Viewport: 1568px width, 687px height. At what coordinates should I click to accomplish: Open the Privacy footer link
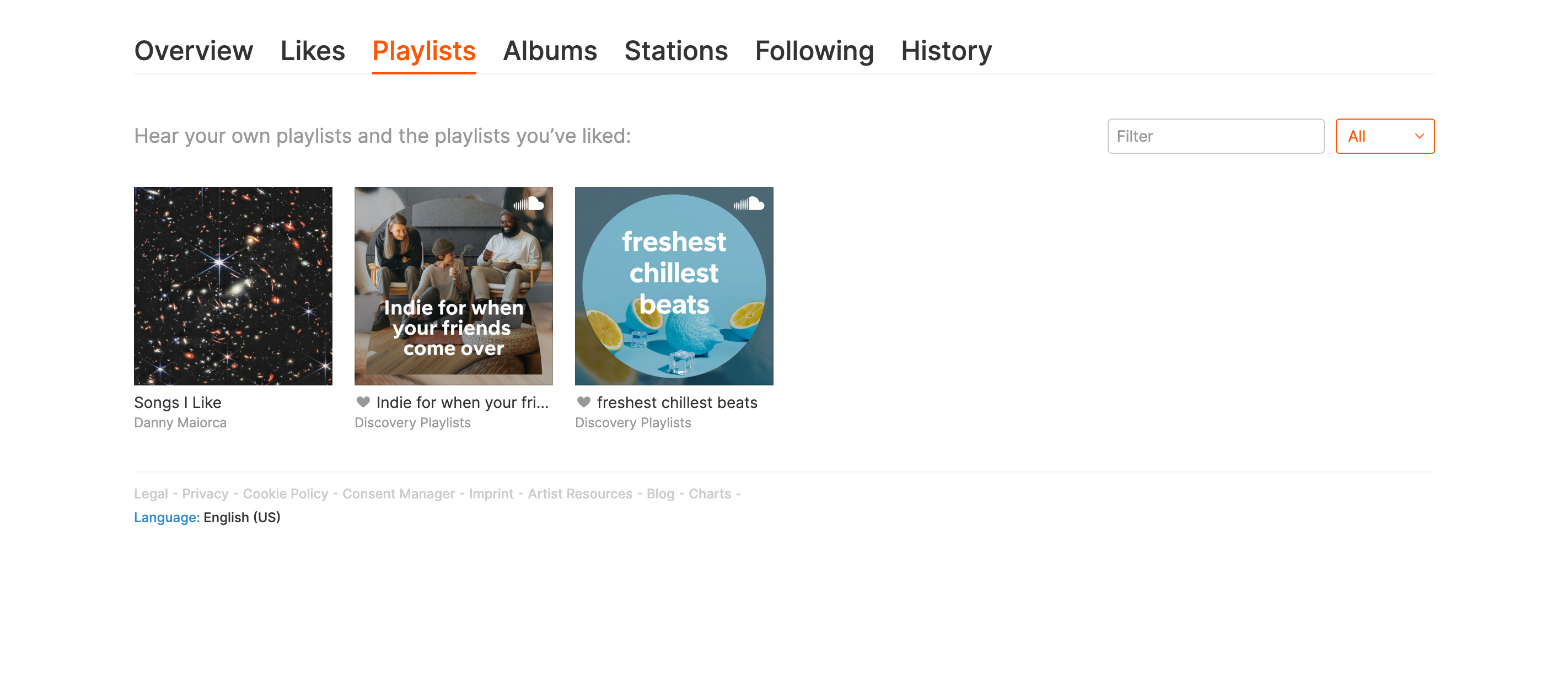205,493
